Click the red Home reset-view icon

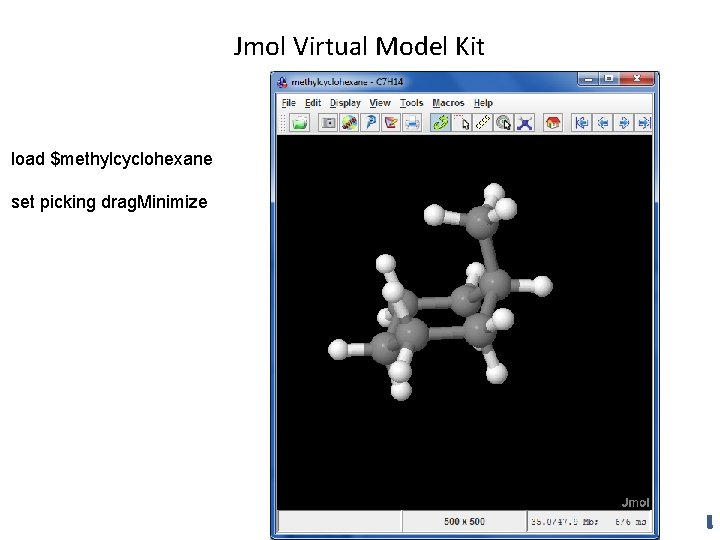pos(553,123)
